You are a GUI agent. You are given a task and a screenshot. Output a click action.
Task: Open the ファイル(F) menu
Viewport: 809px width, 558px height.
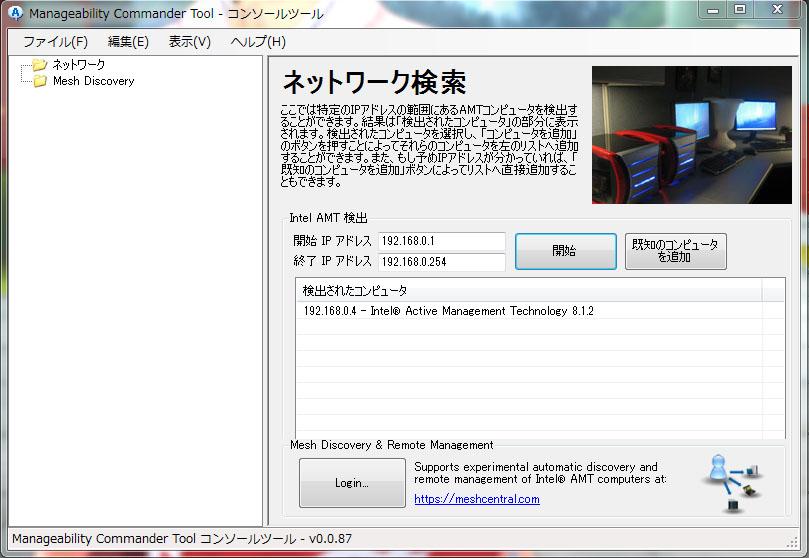55,42
